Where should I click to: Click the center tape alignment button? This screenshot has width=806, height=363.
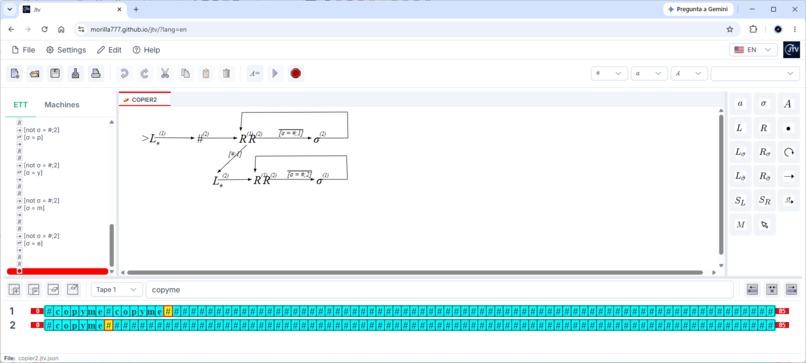tap(772, 289)
